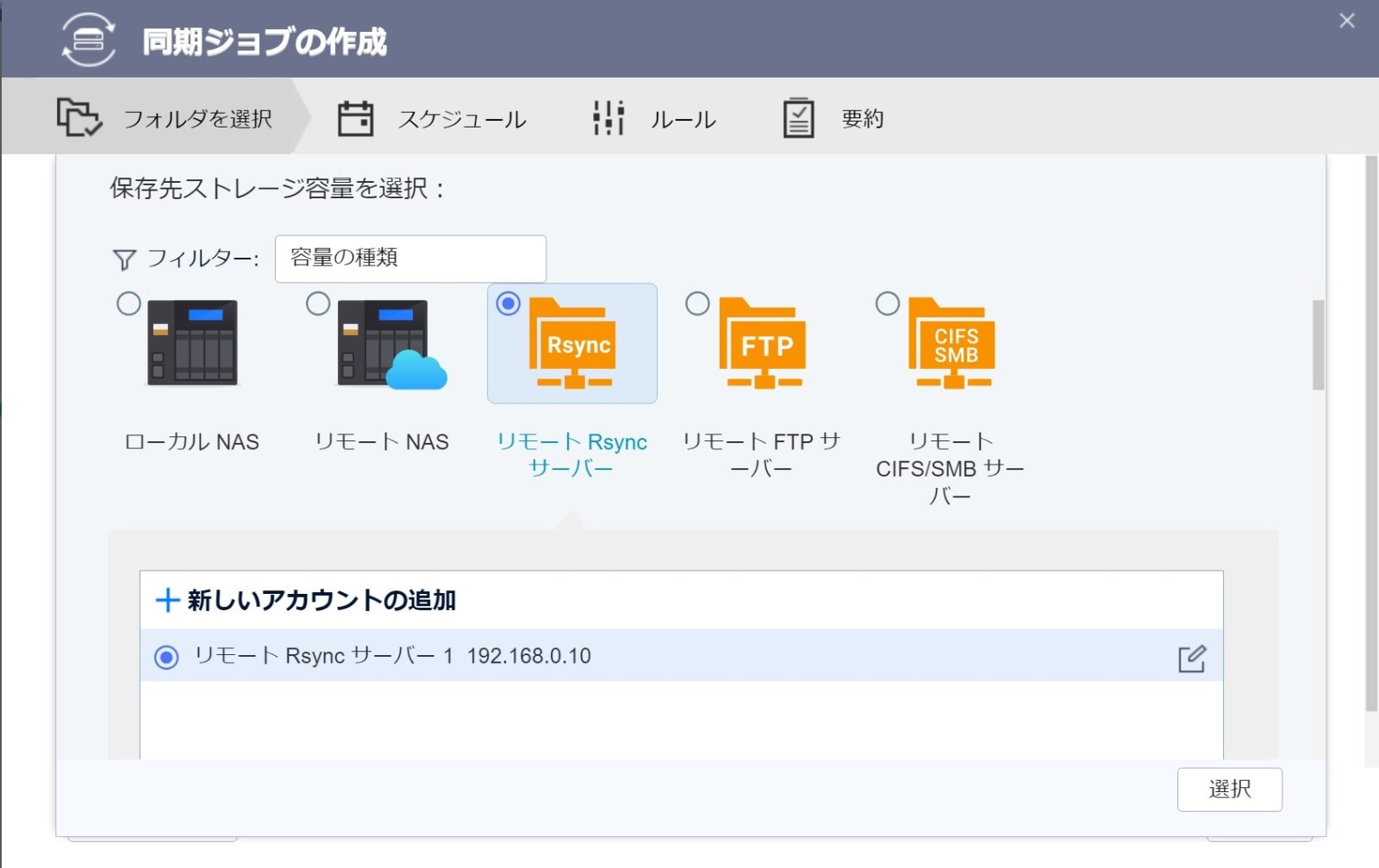Screen dimensions: 1379x868
Task: Select the リモート FTP サーバー radio button
Action: [x=697, y=303]
